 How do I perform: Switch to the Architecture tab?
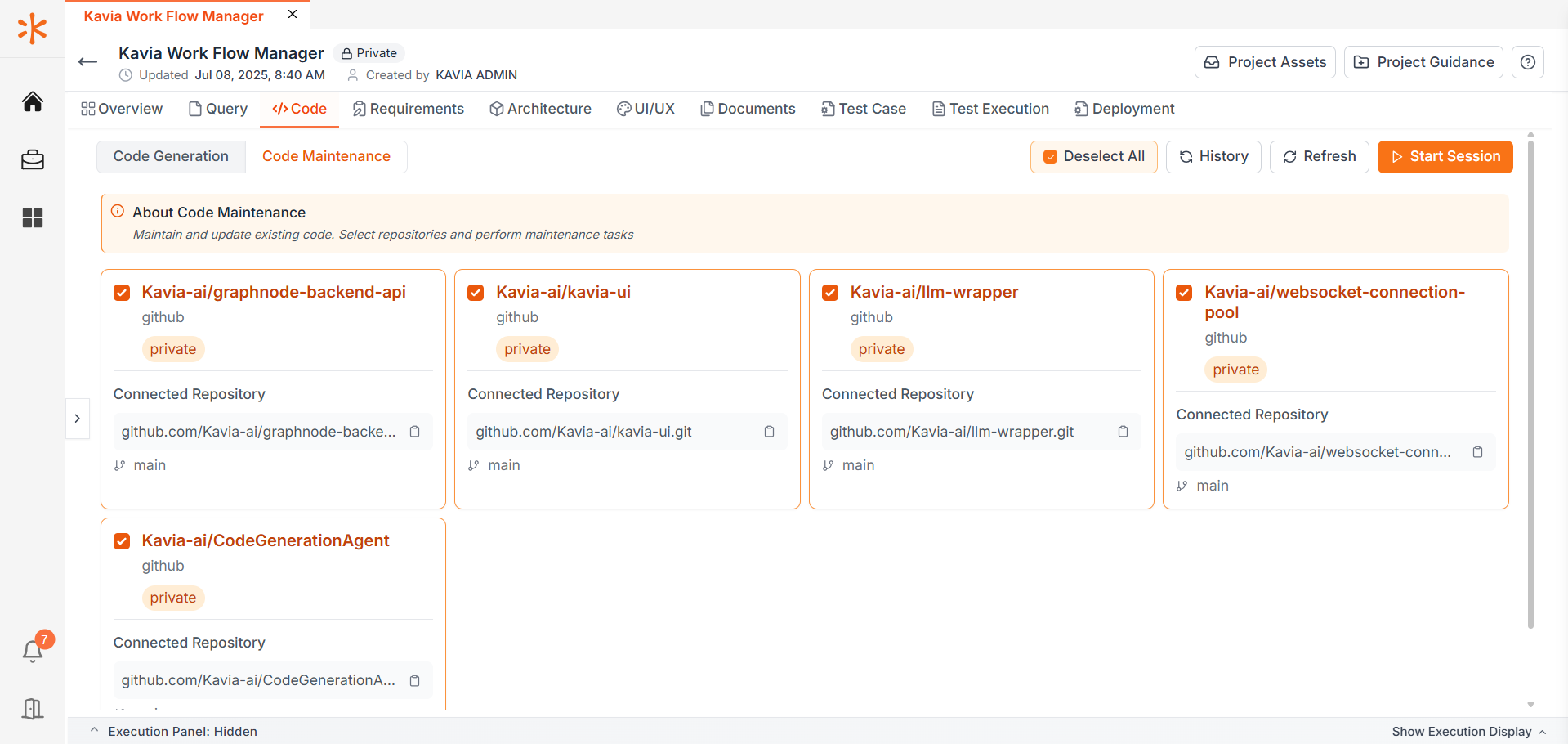tap(540, 109)
